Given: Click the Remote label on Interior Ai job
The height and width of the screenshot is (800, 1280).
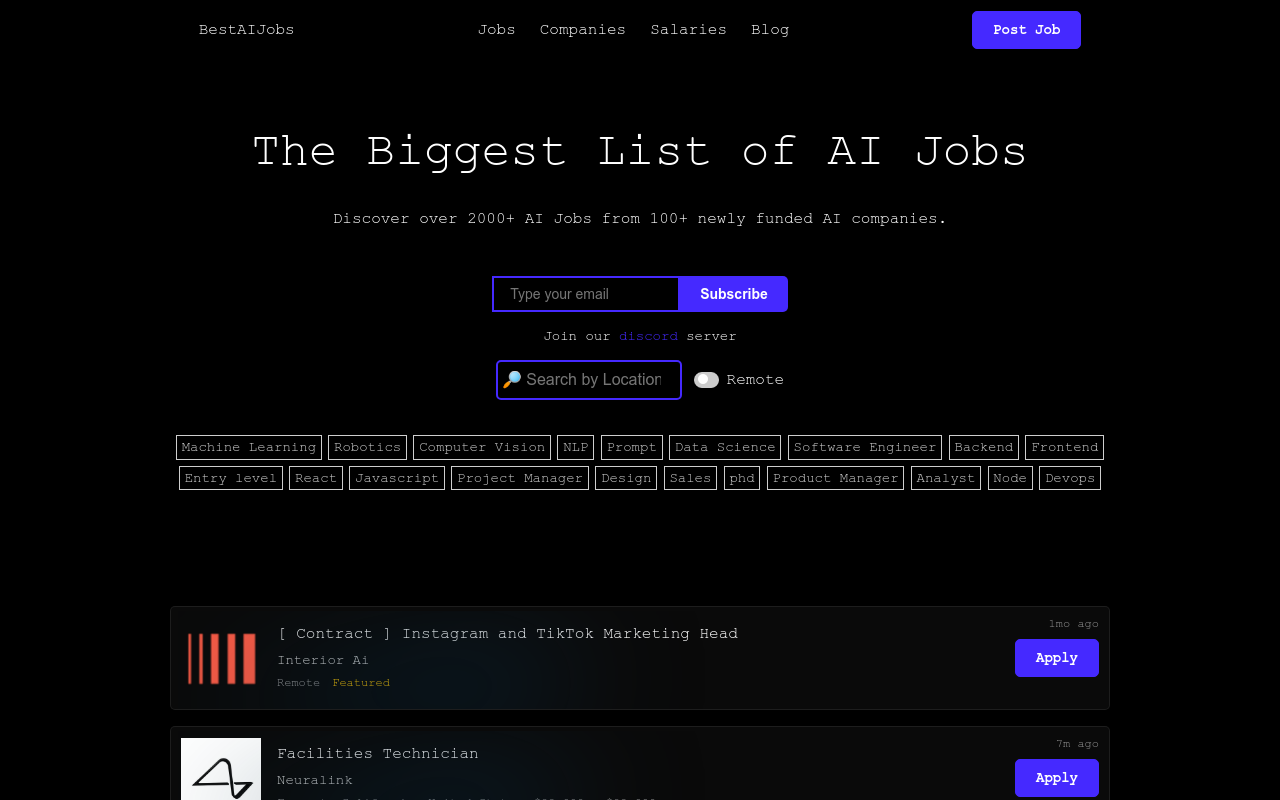Looking at the screenshot, I should [298, 683].
